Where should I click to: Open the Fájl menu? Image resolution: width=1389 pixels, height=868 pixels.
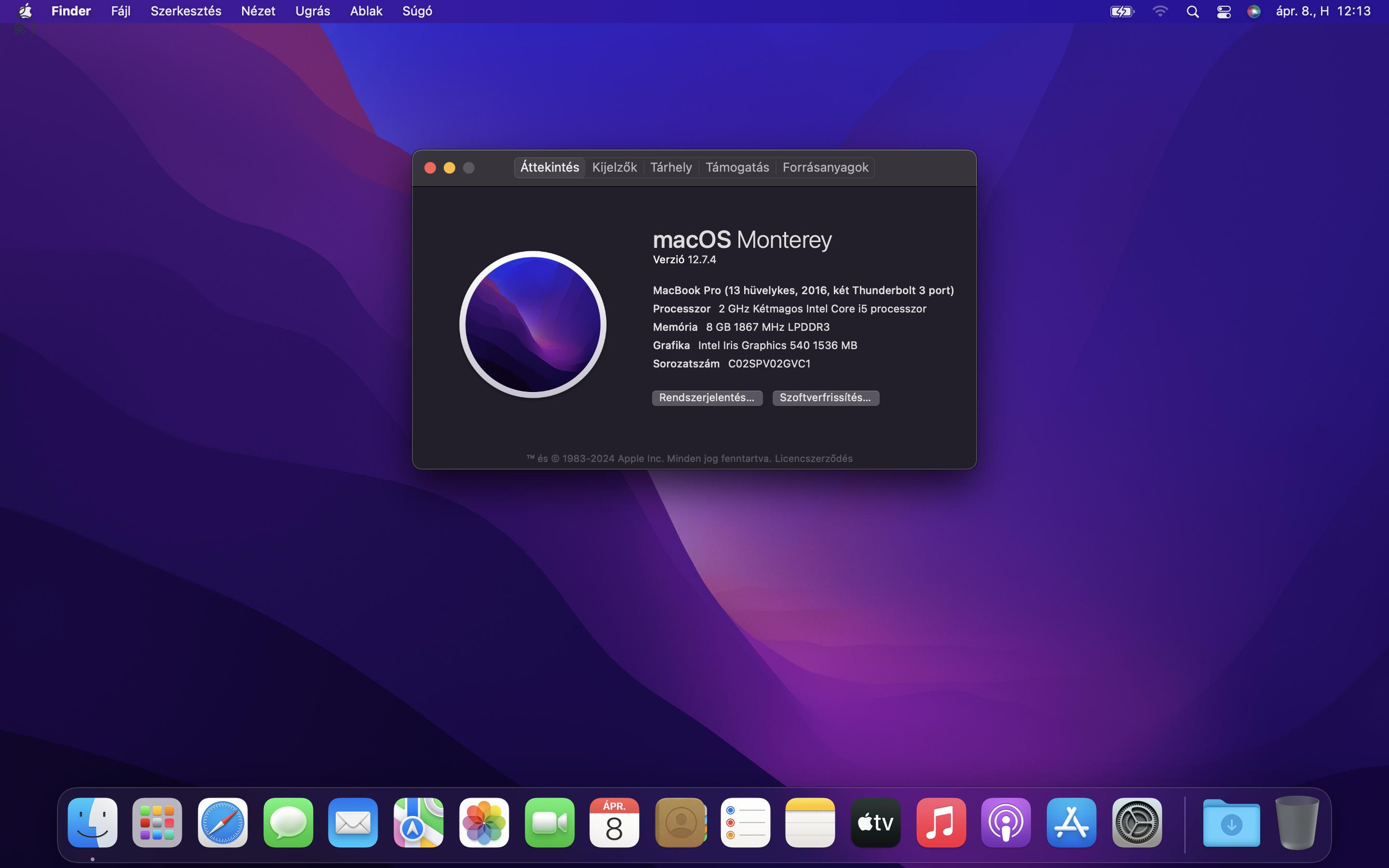(121, 11)
